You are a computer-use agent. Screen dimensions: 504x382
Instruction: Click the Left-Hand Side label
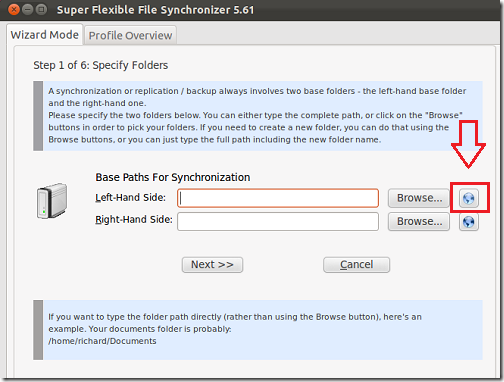131,198
